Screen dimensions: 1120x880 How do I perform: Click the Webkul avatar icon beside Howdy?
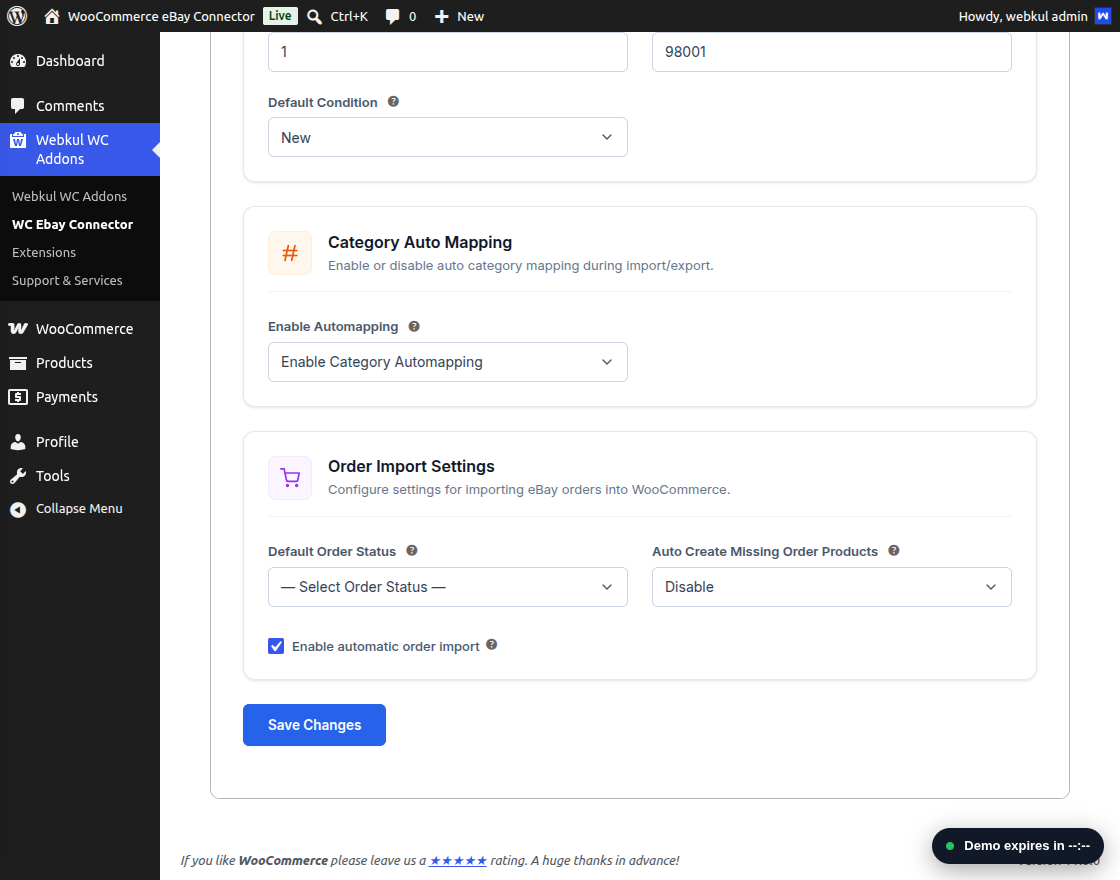pyautogui.click(x=1103, y=16)
